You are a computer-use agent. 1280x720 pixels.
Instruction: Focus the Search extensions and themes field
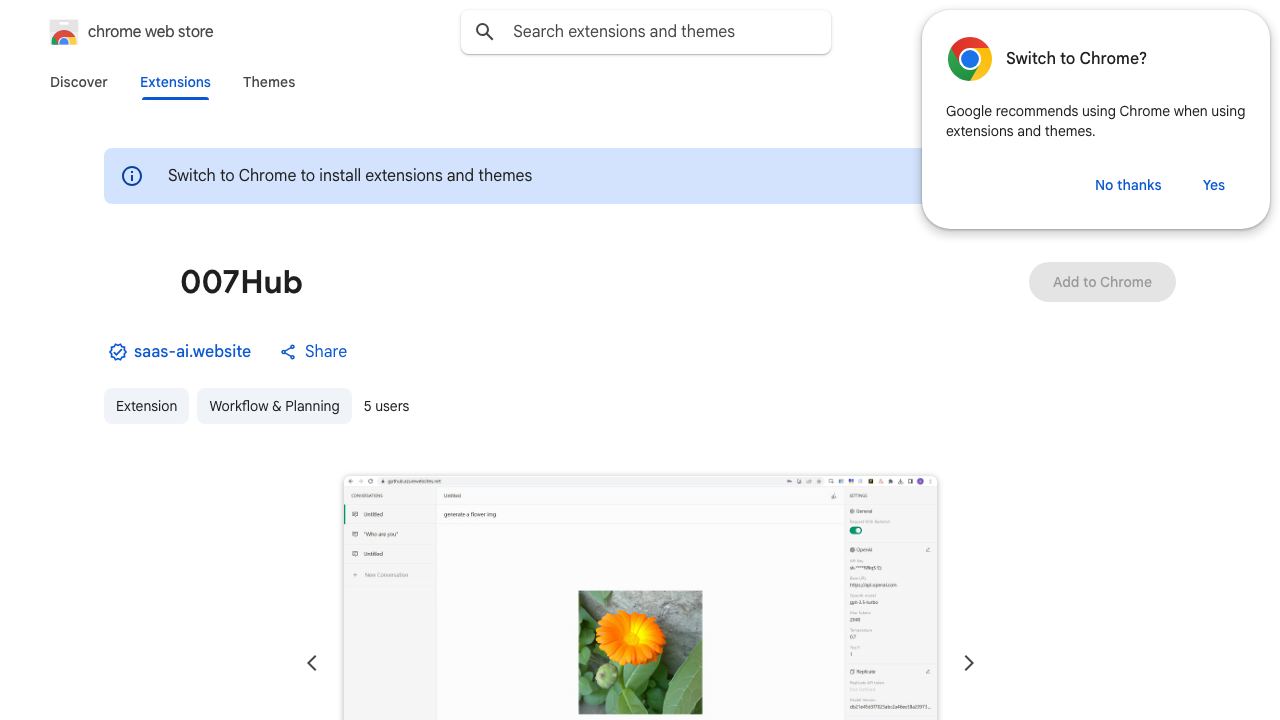click(x=646, y=32)
